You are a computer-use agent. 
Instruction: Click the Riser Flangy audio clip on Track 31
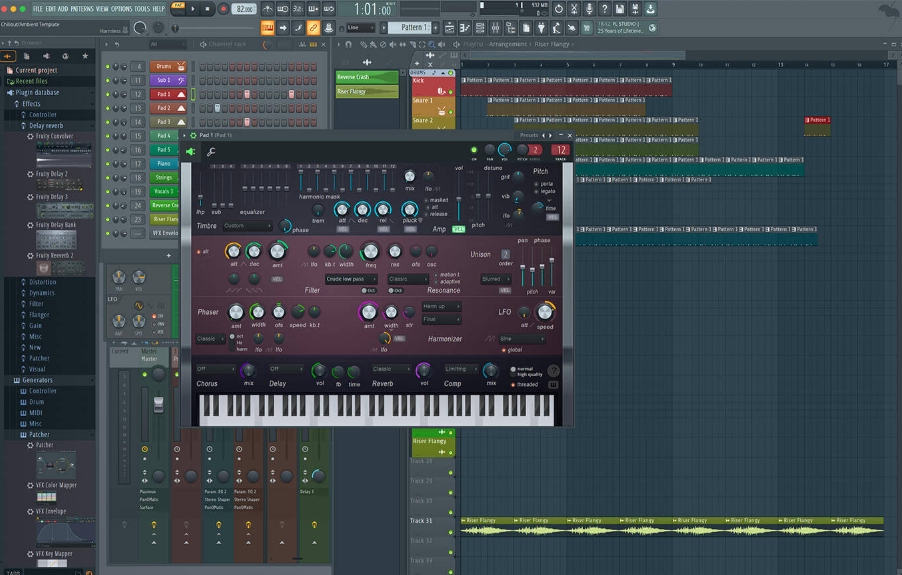(672, 526)
